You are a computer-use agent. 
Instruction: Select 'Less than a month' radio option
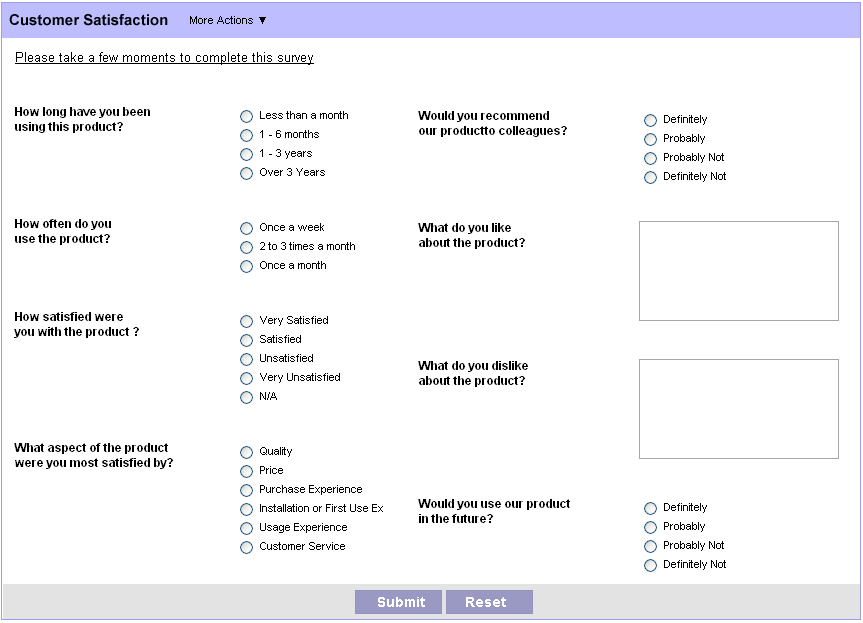tap(247, 116)
